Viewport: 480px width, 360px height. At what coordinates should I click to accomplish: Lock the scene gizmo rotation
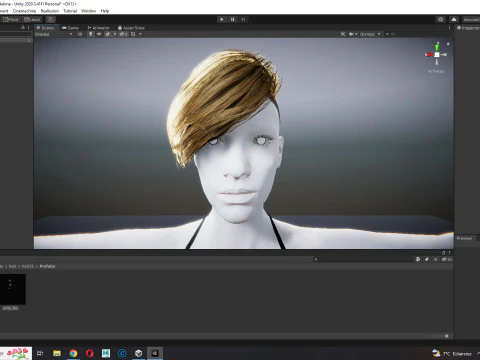[x=448, y=44]
